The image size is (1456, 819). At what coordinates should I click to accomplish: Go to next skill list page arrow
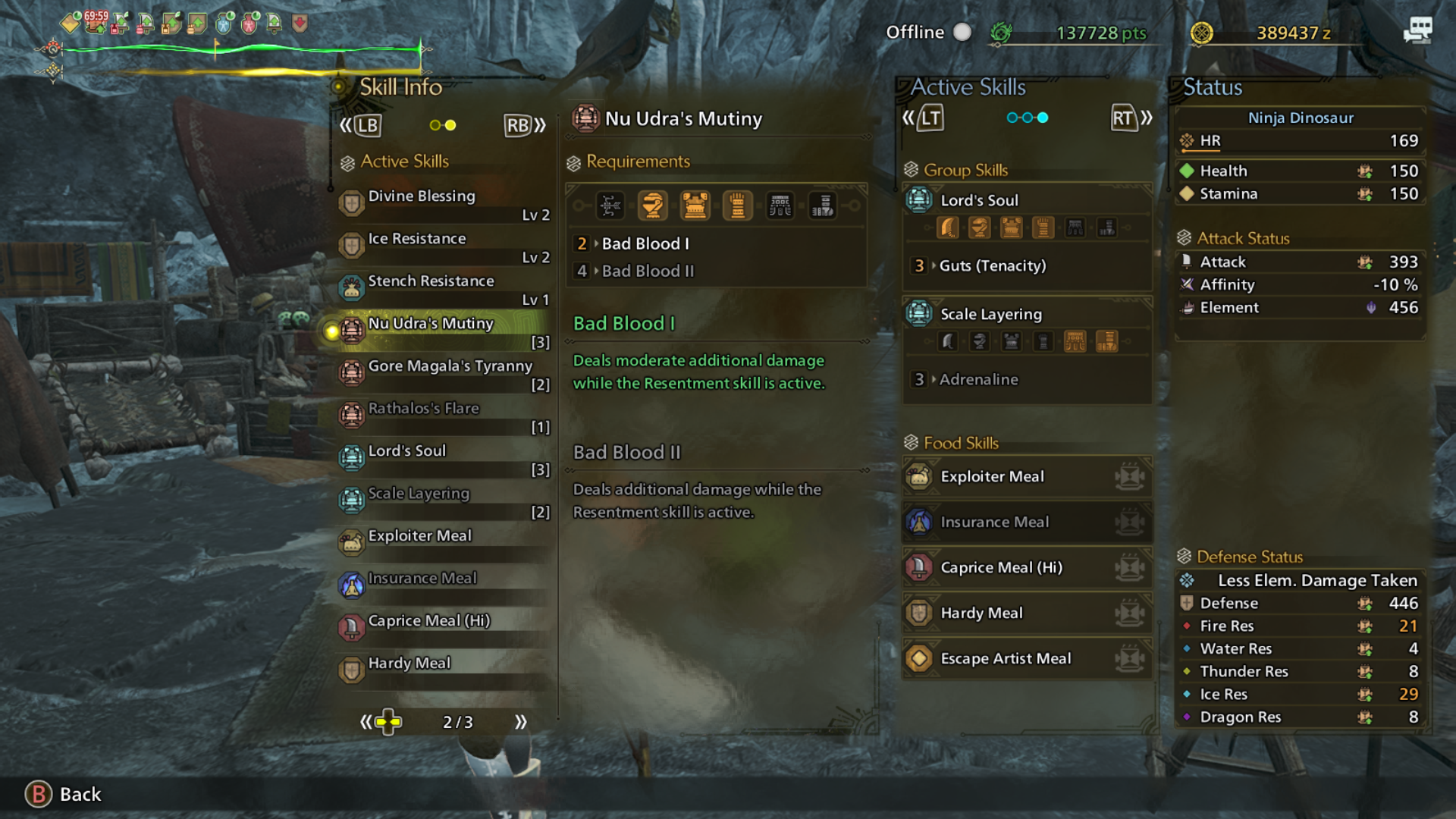point(520,722)
